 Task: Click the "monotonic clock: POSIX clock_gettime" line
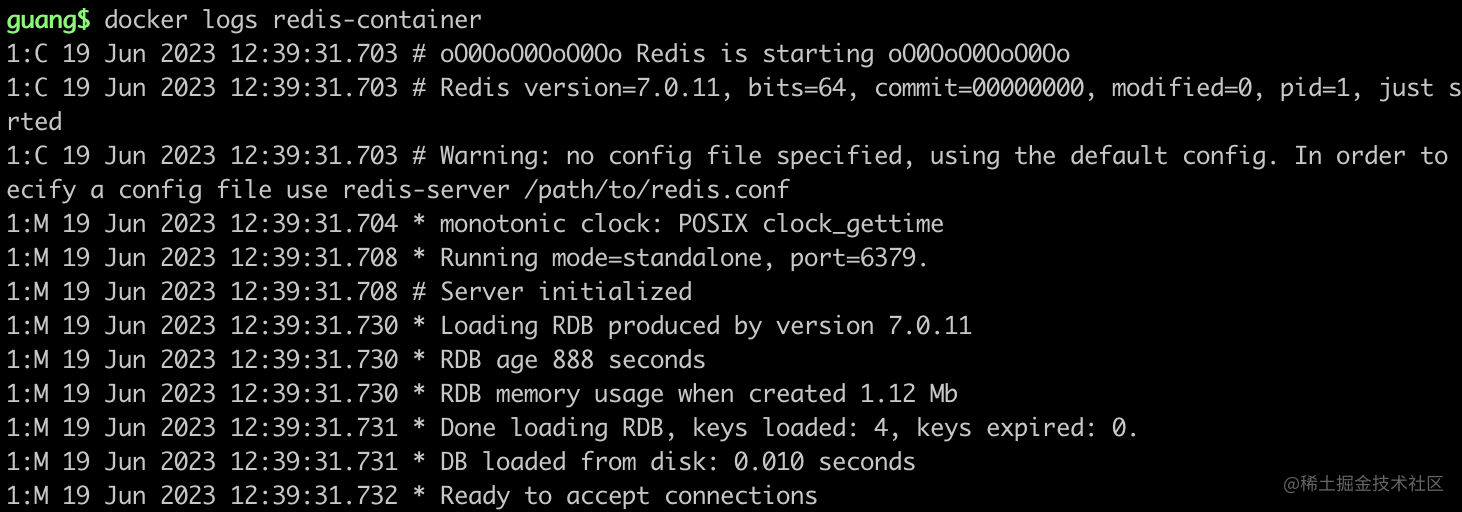691,224
